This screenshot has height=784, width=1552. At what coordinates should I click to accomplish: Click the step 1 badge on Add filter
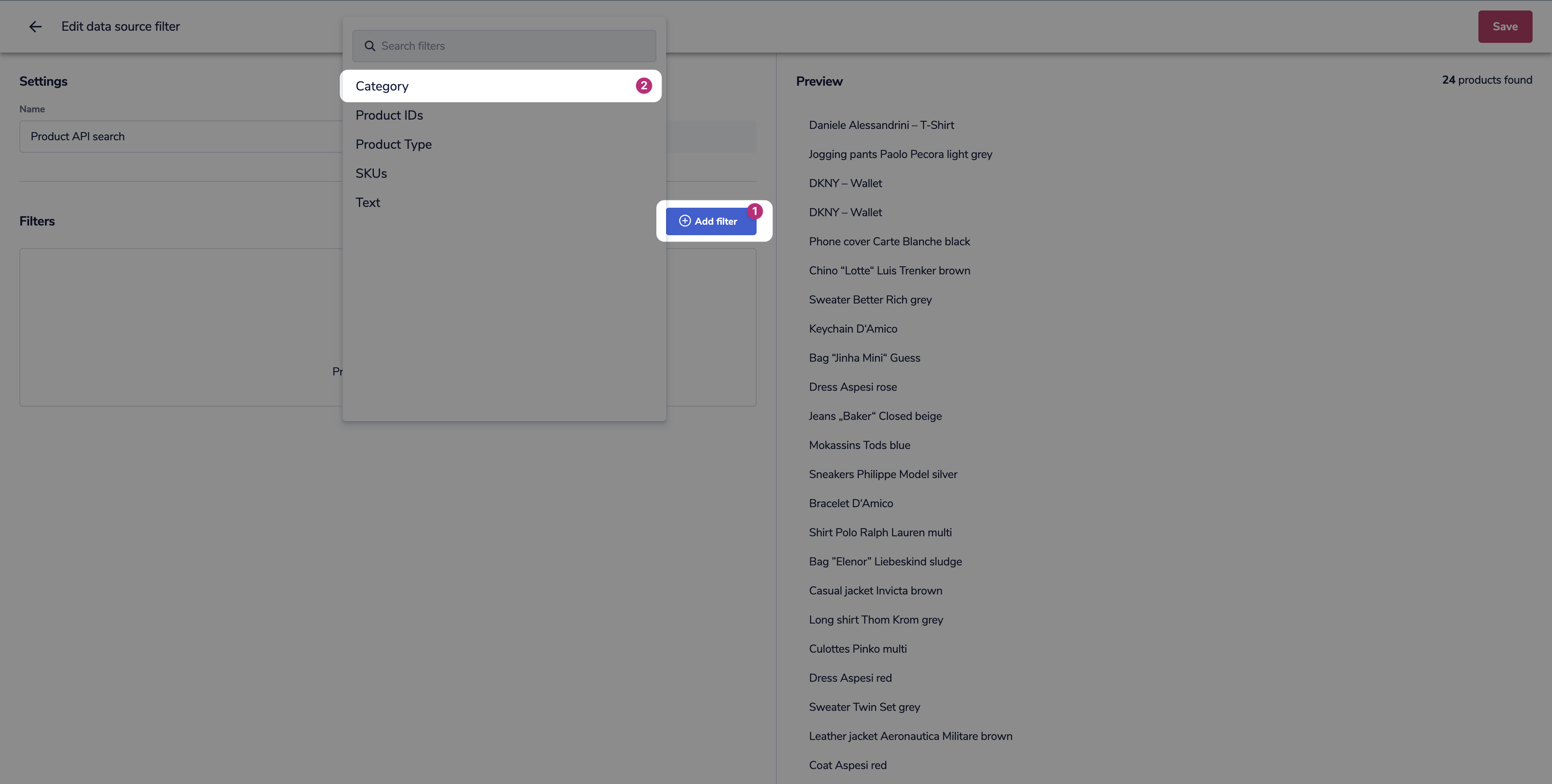point(754,211)
